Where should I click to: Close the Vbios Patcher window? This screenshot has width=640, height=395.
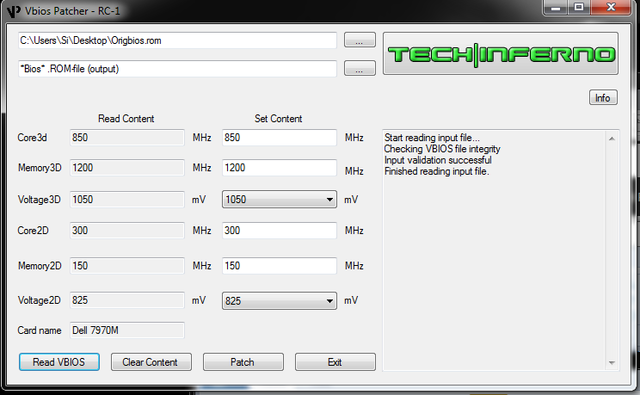[611, 7]
